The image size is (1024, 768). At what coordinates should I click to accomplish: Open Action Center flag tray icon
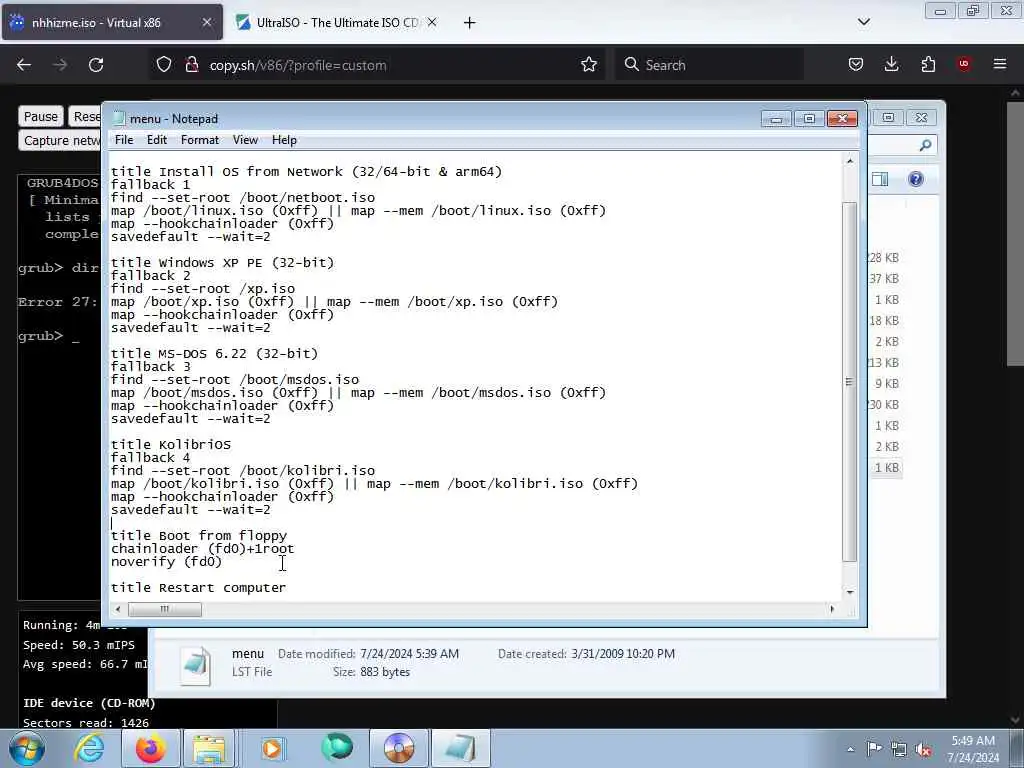[874, 748]
